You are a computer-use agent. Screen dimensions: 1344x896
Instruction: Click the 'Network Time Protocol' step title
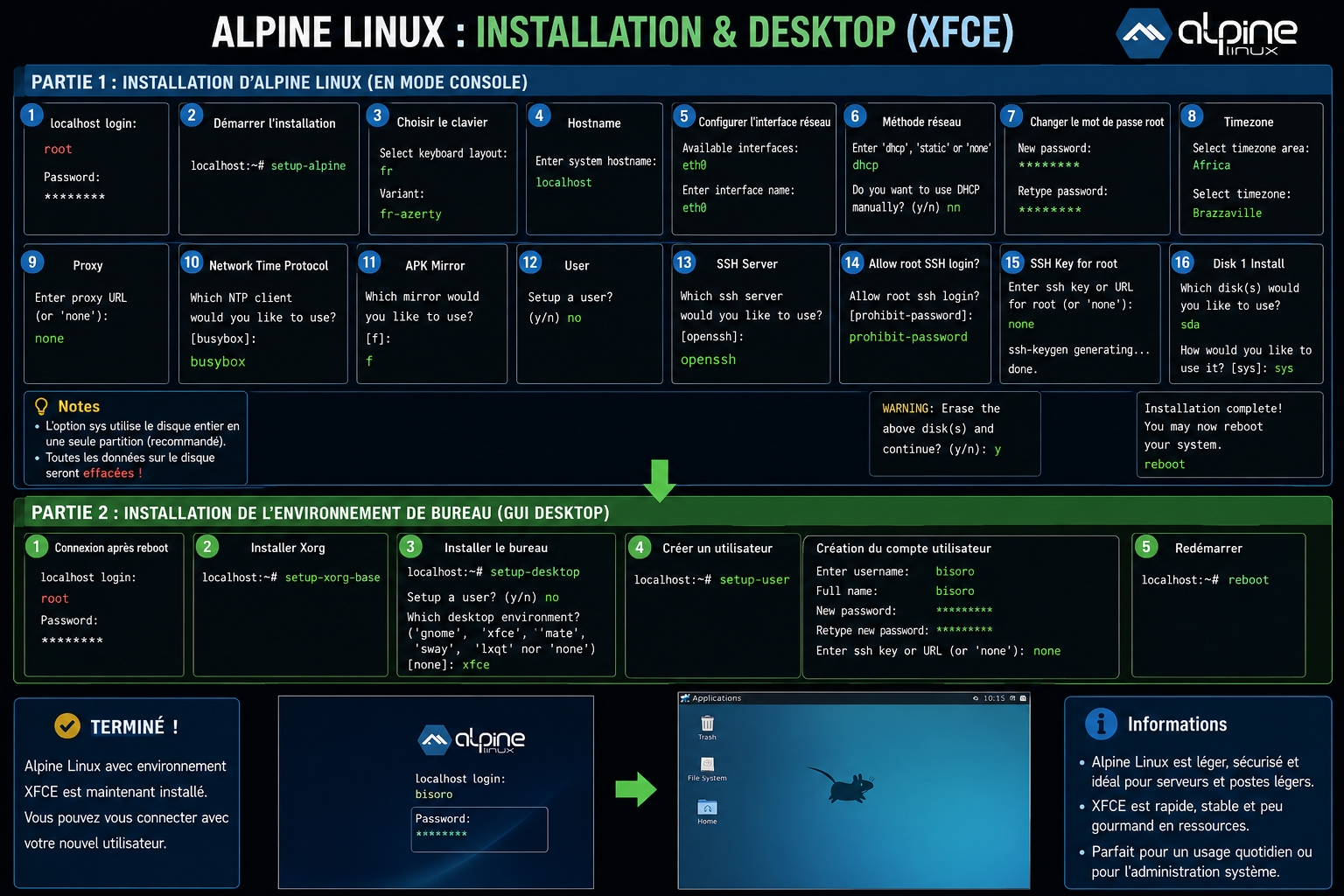(x=269, y=266)
